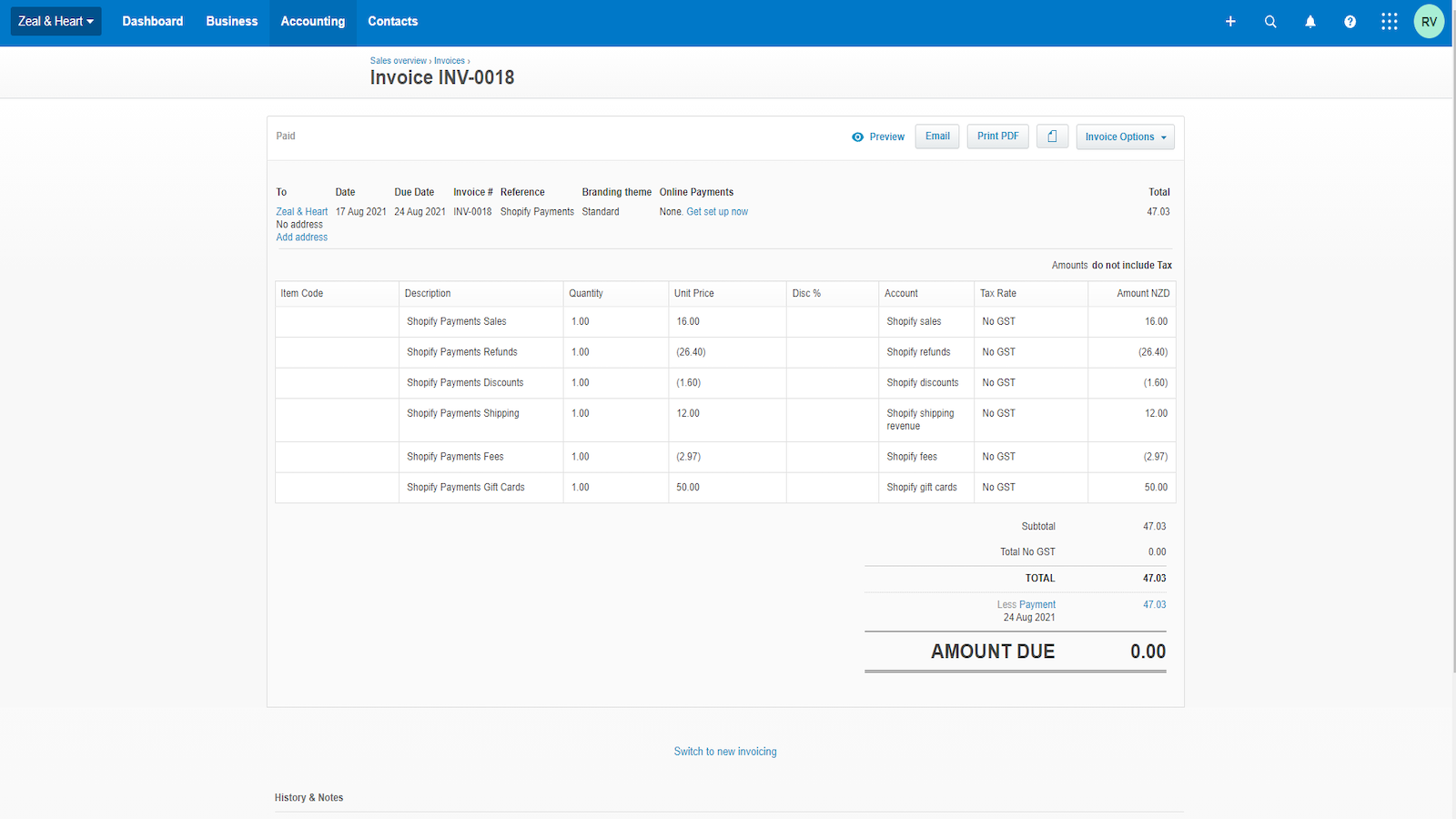This screenshot has width=1456, height=819.
Task: Click the RV user avatar
Action: 1429,21
